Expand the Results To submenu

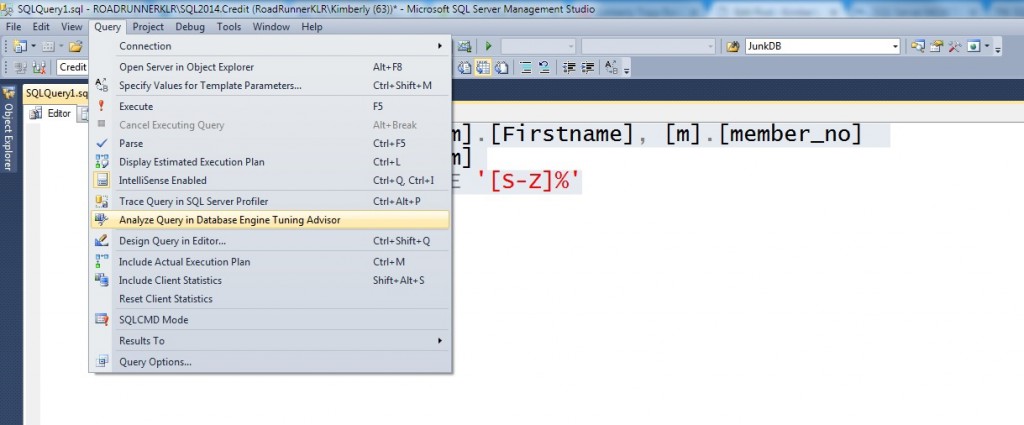click(x=270, y=341)
